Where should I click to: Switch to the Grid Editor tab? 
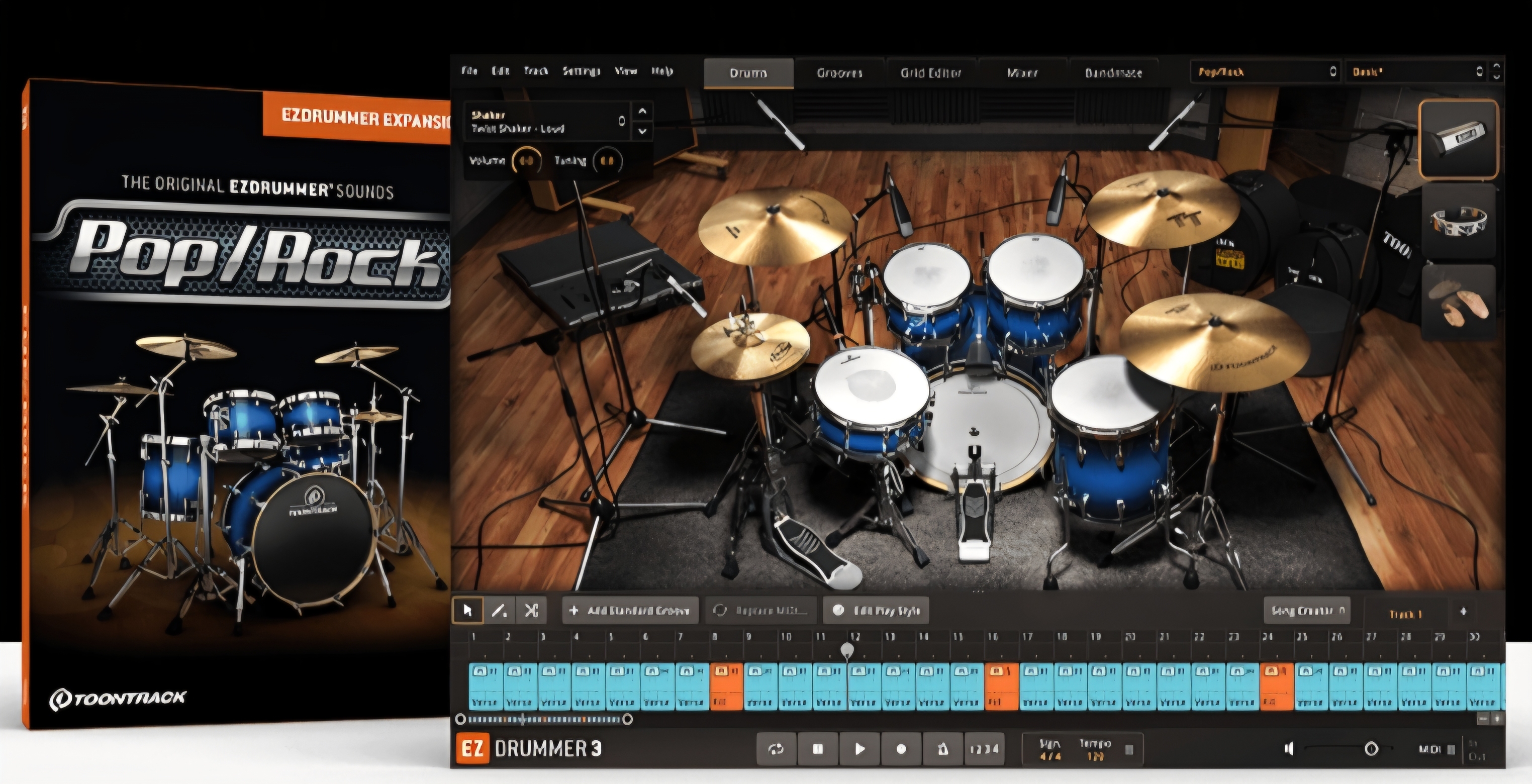point(931,73)
